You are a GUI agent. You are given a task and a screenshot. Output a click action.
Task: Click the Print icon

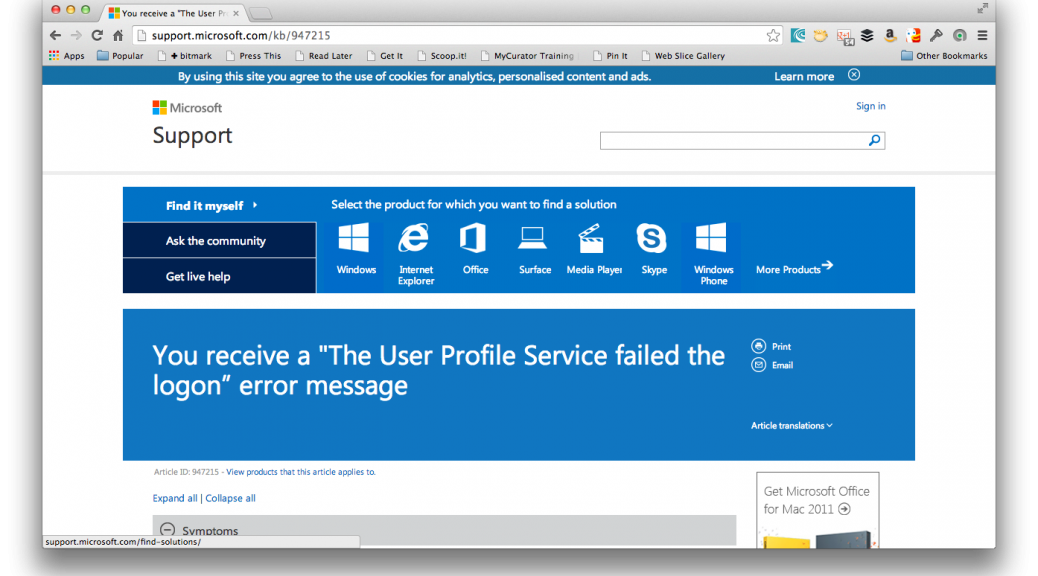[x=759, y=346]
